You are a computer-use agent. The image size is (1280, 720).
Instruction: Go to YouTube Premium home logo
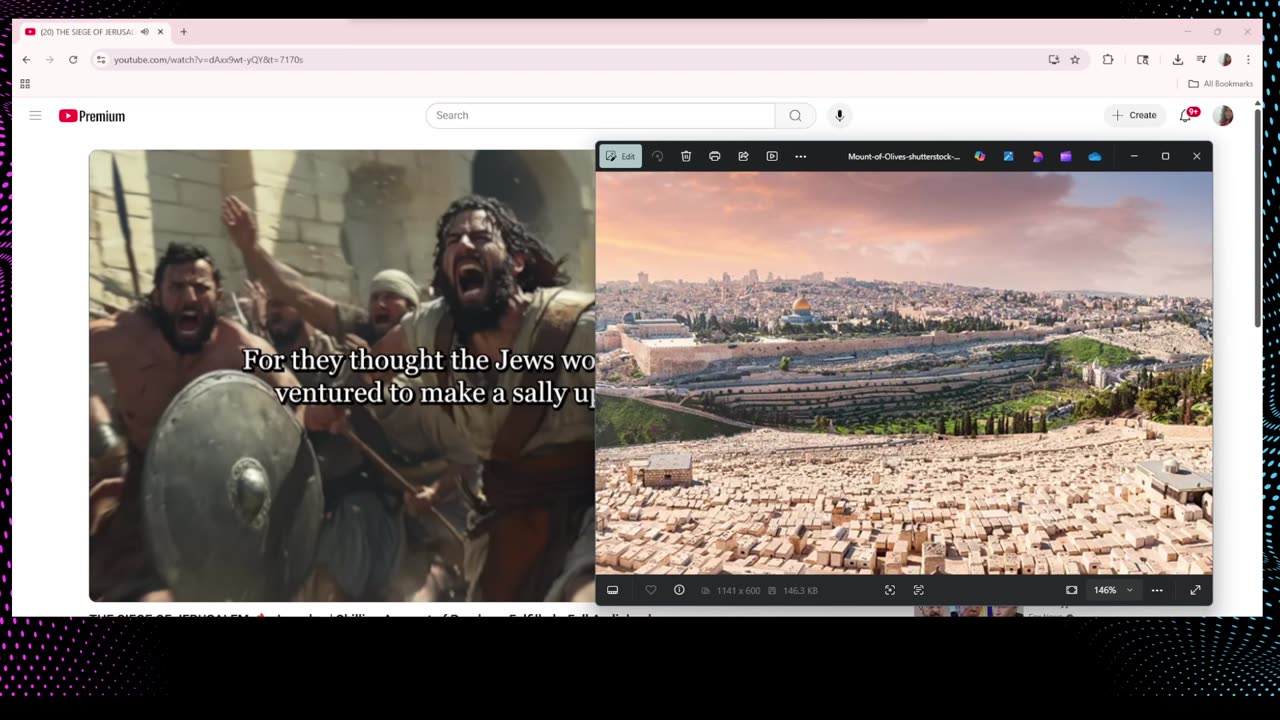(92, 116)
